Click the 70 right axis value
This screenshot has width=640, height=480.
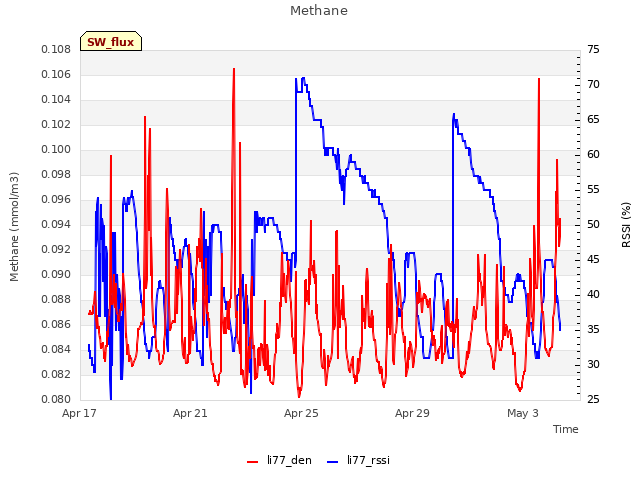(593, 84)
